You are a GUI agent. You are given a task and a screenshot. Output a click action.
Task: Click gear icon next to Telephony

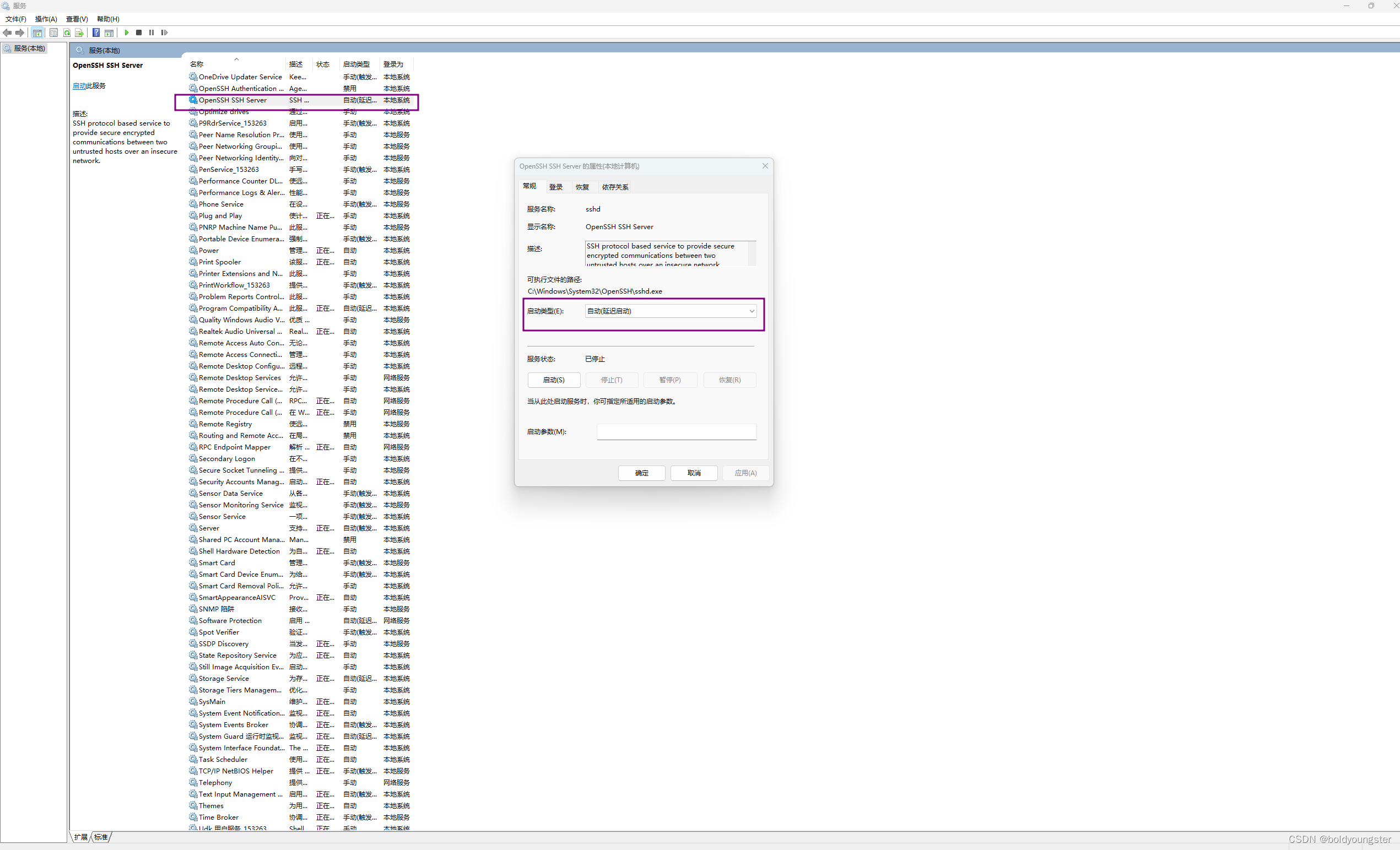point(193,782)
